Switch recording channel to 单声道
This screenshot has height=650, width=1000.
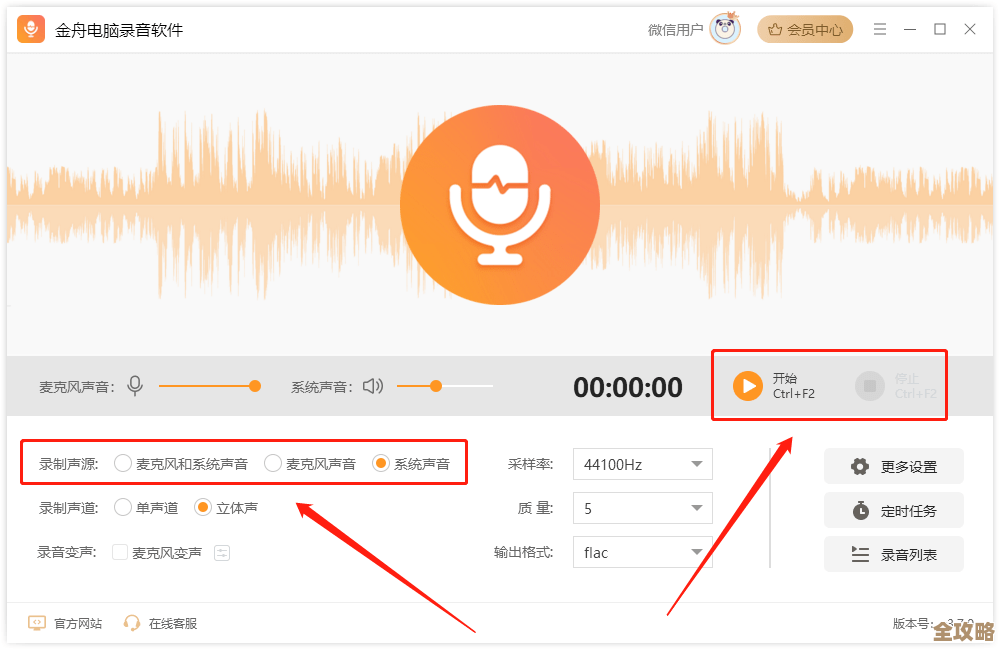point(122,507)
